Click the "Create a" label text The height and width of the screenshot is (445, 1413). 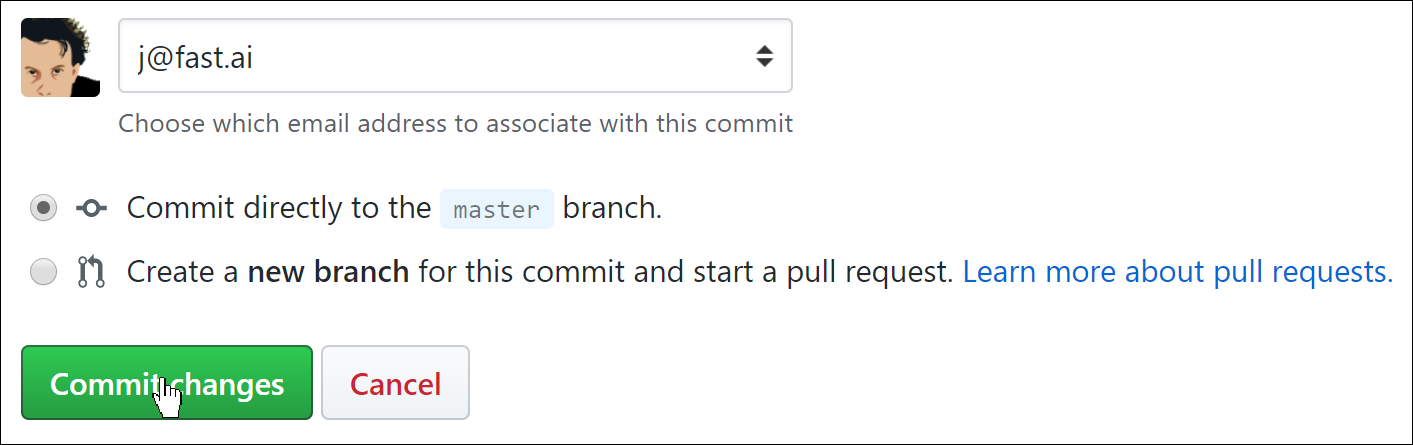pyautogui.click(x=182, y=272)
